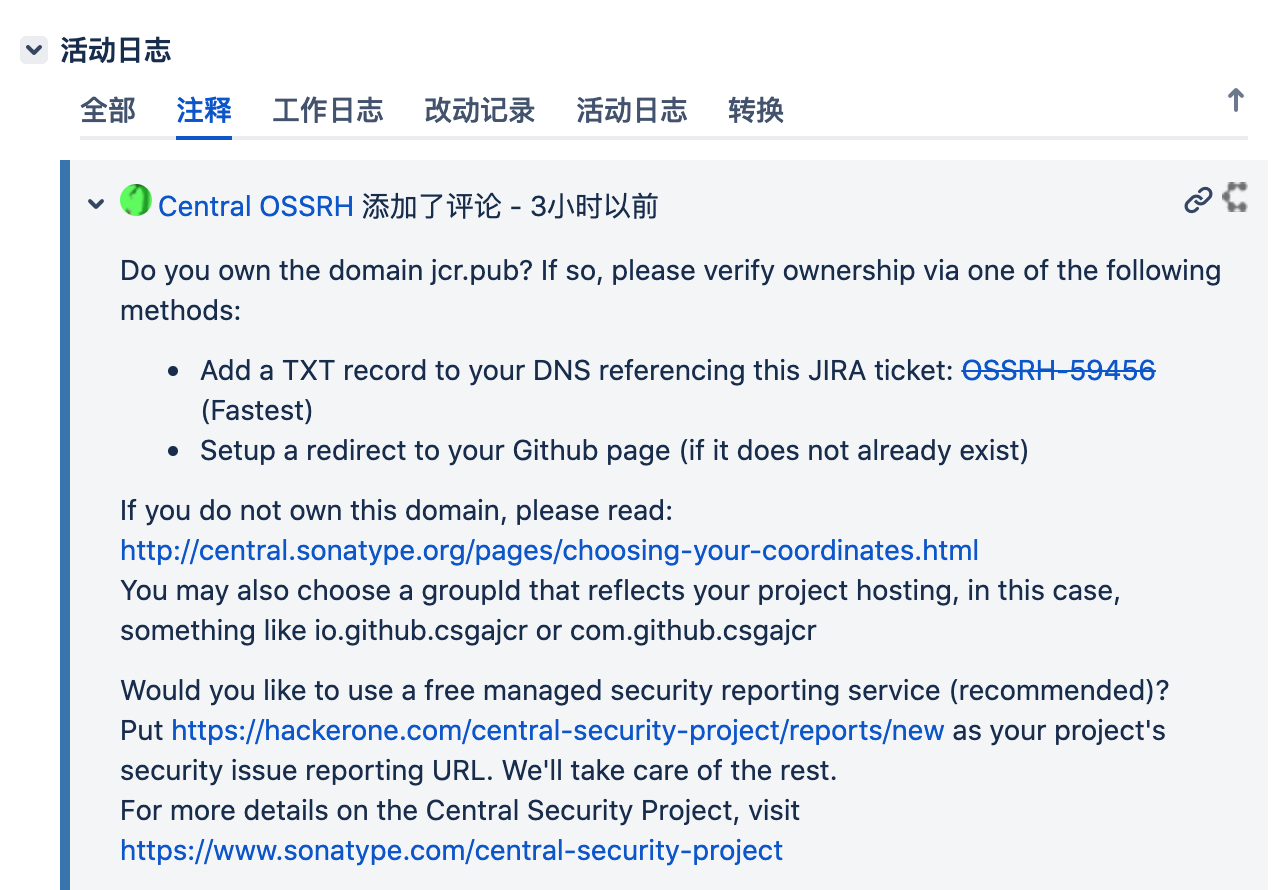Open the choosing-your-coordinates.html link
Image resolution: width=1282 pixels, height=890 pixels.
click(x=549, y=550)
